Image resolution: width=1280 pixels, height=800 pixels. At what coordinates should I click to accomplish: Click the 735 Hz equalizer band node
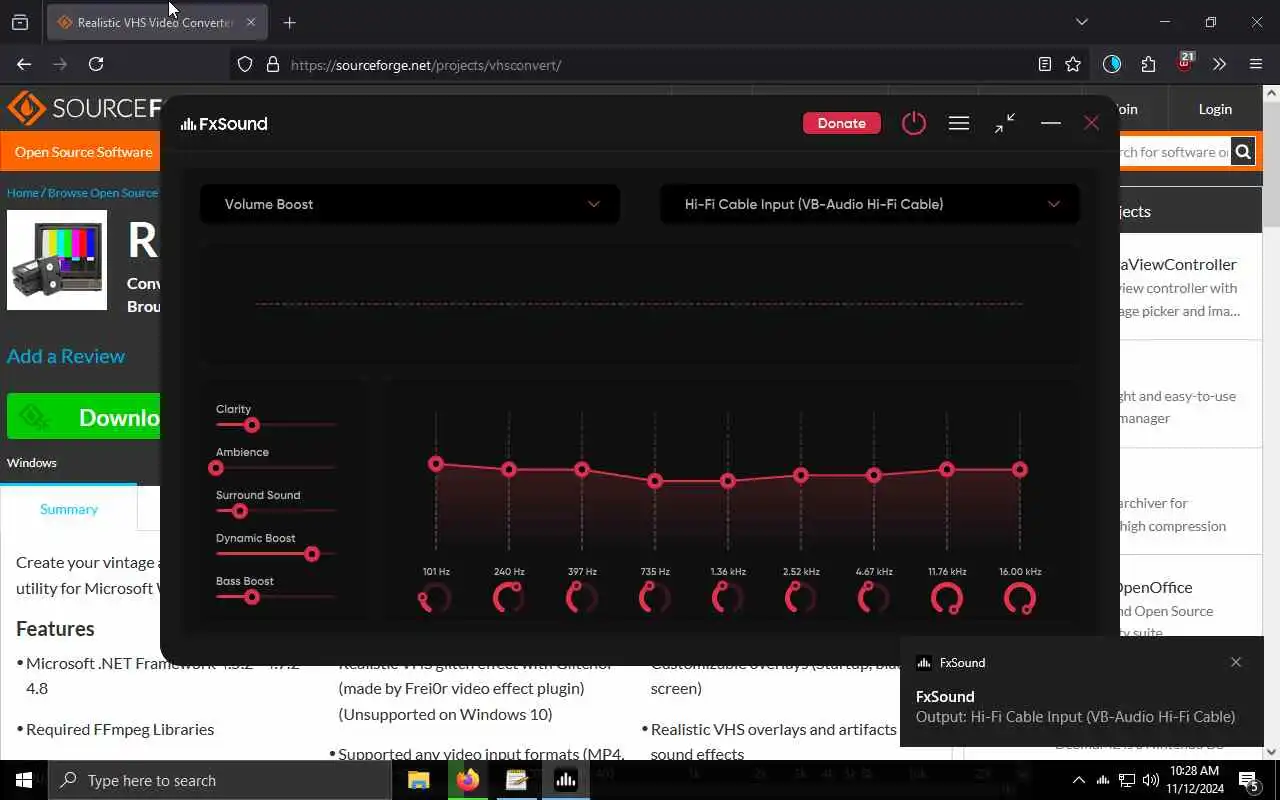click(655, 481)
